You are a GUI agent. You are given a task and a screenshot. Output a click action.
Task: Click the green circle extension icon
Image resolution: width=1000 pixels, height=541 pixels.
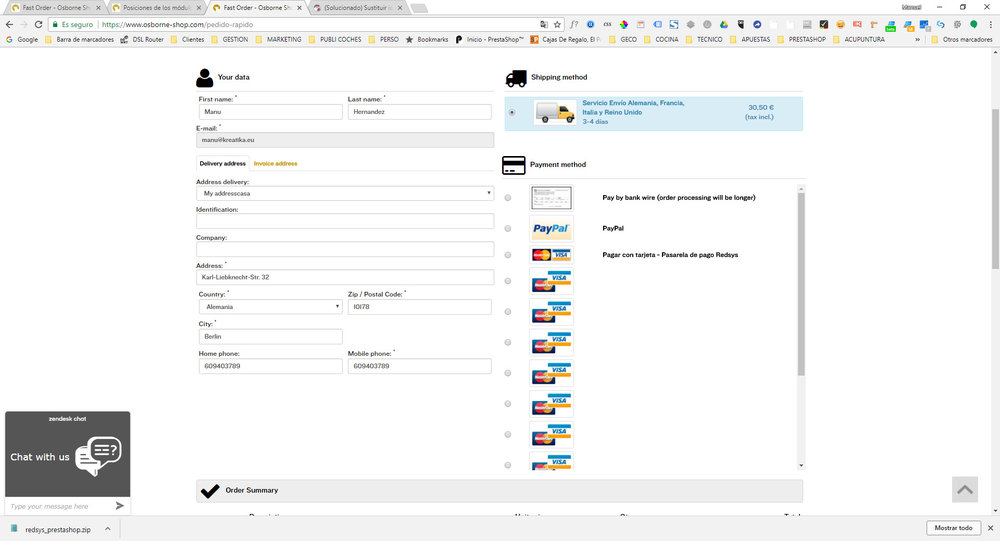click(x=974, y=24)
